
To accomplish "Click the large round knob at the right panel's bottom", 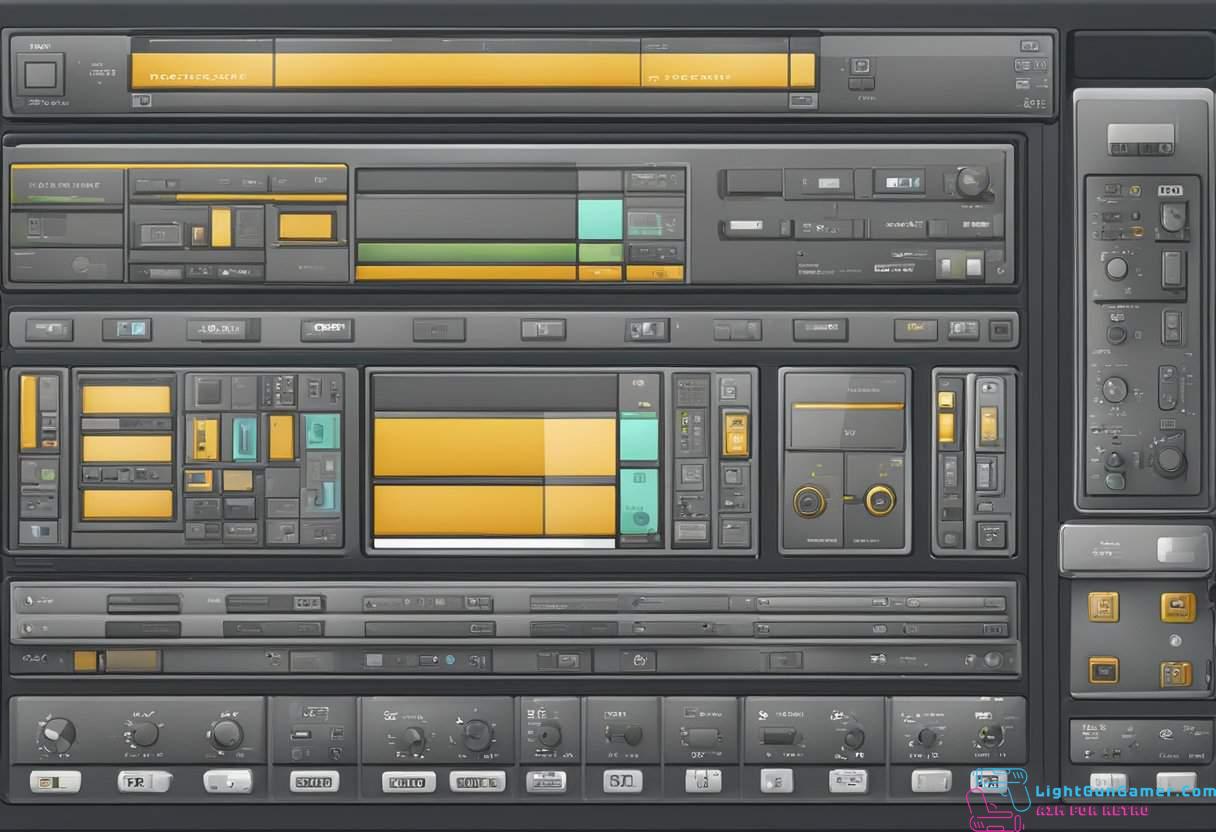I will (1168, 461).
